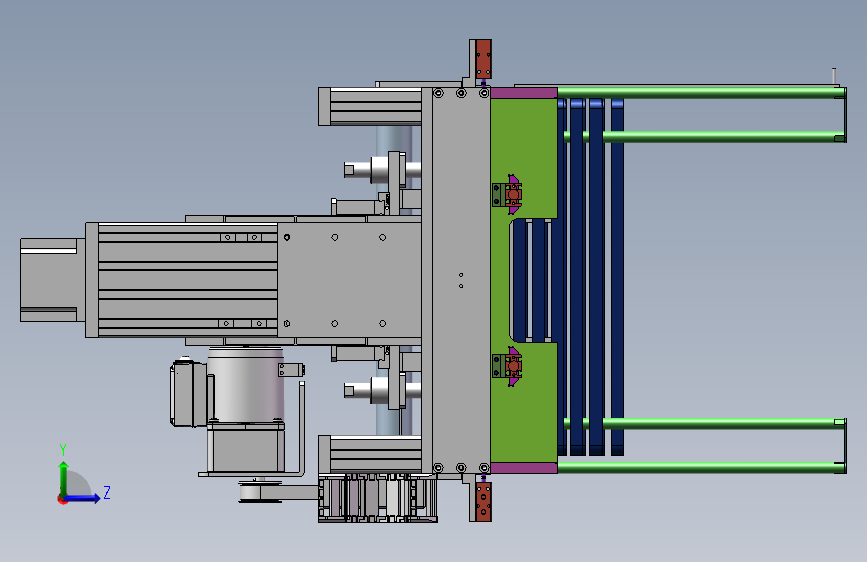Pick the belt pulley beneath the gear motor

click(x=260, y=492)
